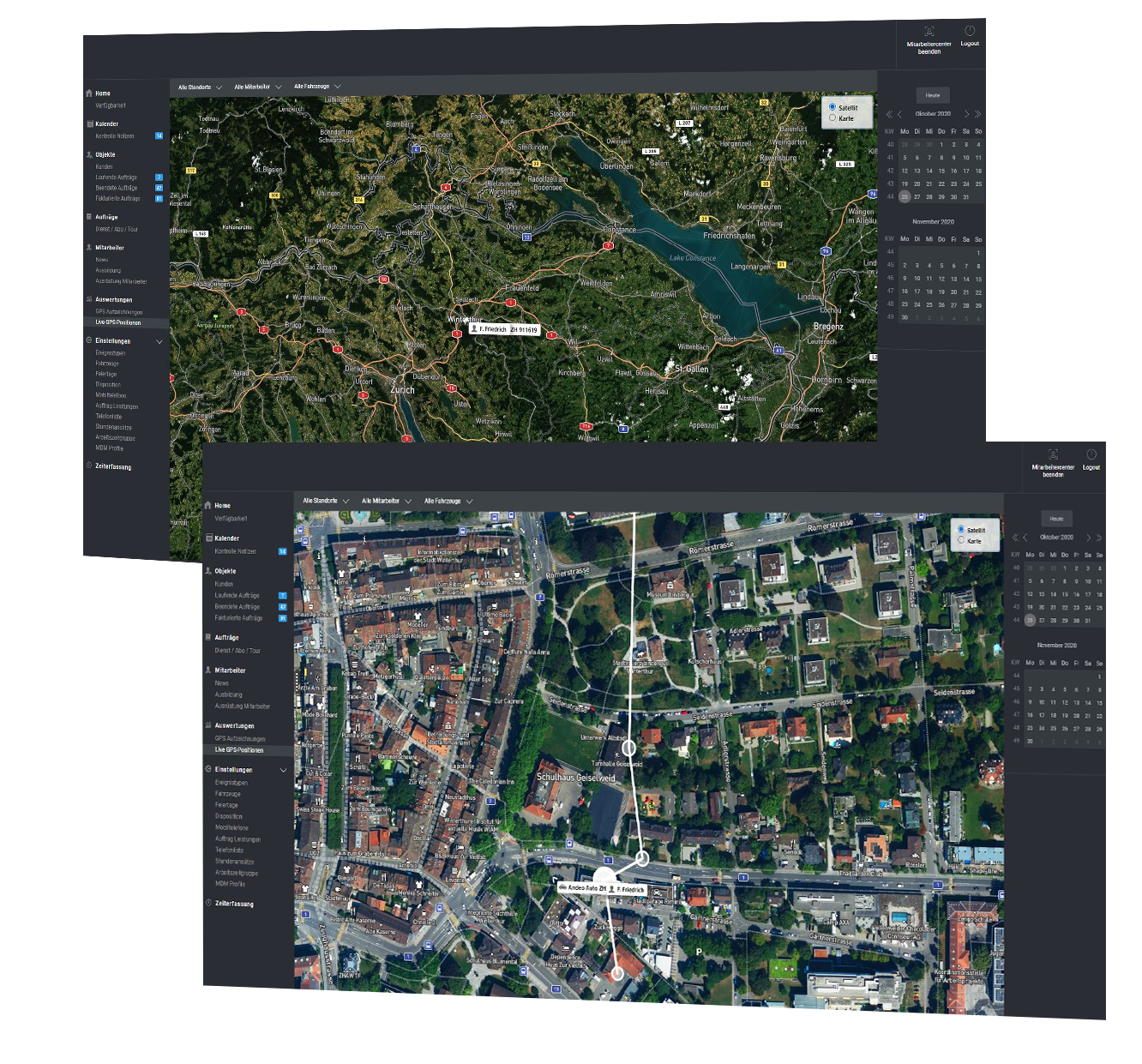Open Alle Fahrzeuge dropdown in street map window

pos(448,501)
